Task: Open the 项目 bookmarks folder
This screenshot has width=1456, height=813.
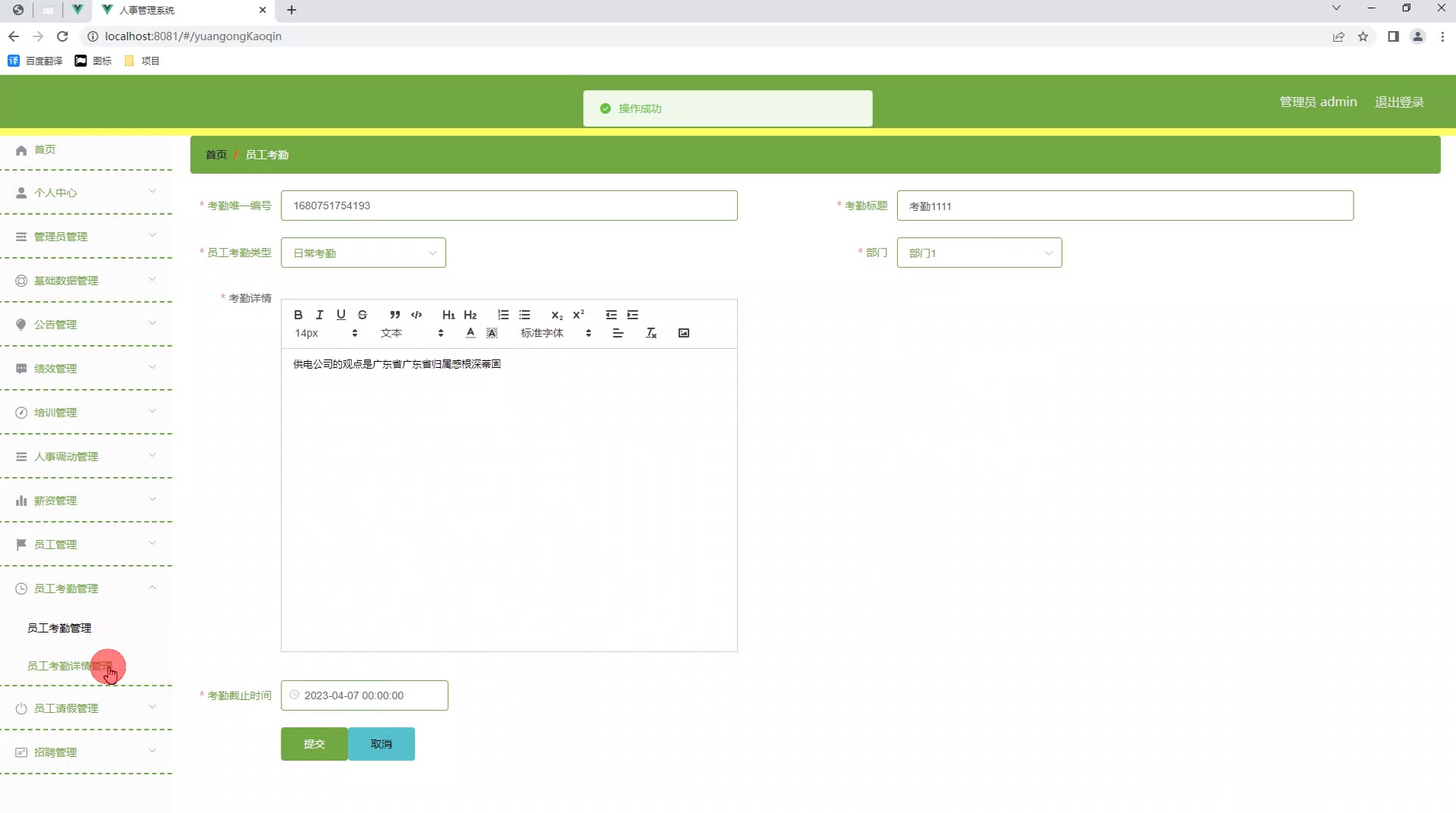Action: point(142,61)
